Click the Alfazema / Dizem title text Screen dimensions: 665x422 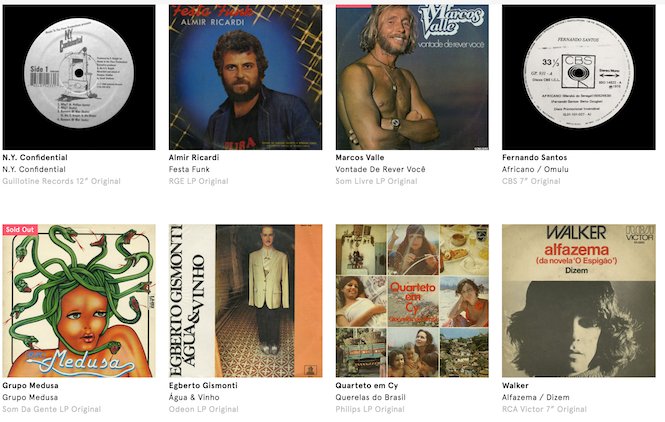536,397
